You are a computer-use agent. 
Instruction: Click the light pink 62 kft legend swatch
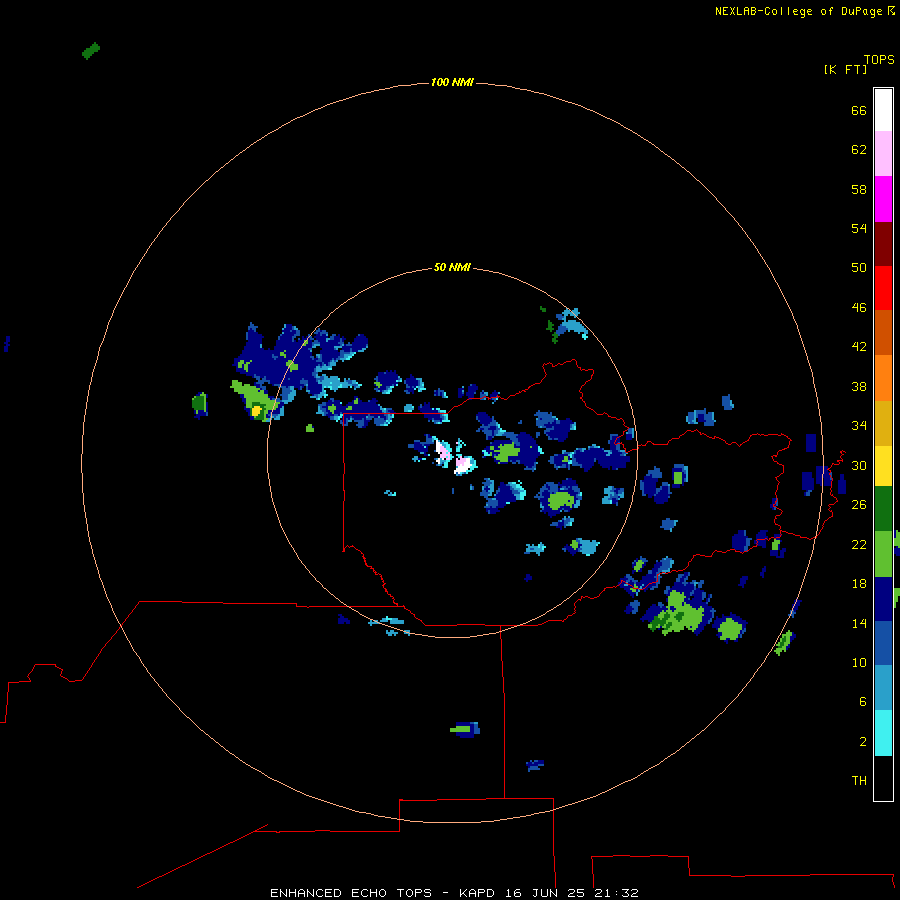[883, 154]
